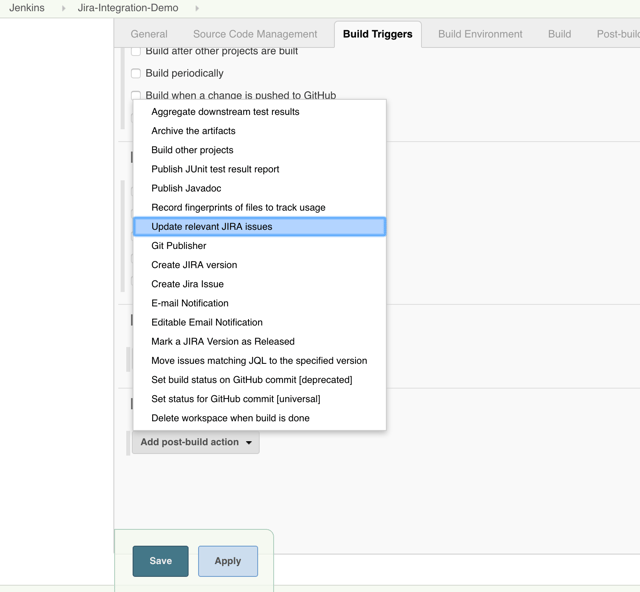Viewport: 640px width, 592px height.
Task: Choose Publish JUnit test result report
Action: [260, 169]
